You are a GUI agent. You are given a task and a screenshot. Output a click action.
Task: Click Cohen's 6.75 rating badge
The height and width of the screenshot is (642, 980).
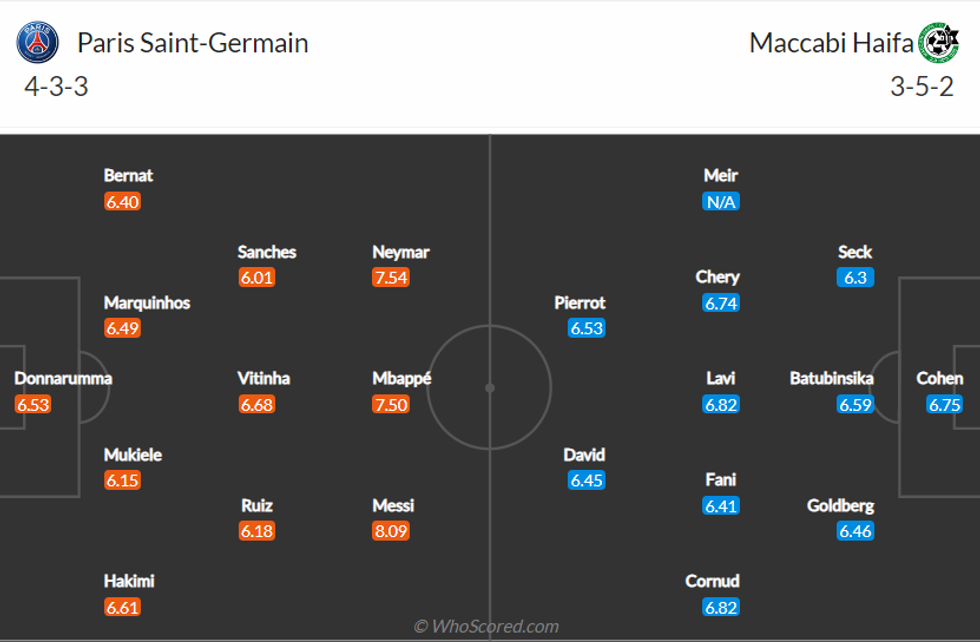[945, 404]
